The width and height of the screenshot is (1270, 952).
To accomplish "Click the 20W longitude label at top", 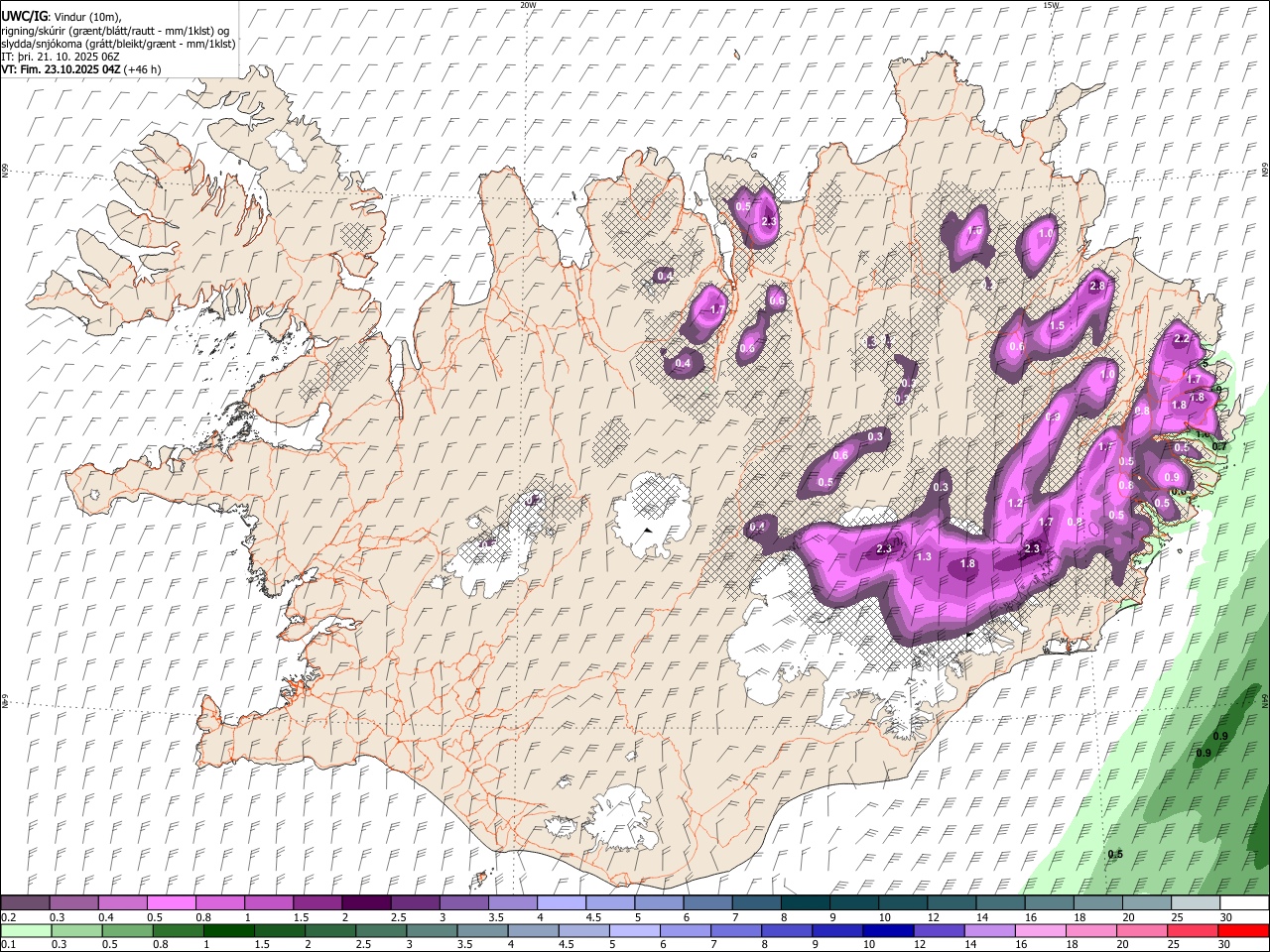I will [x=528, y=5].
